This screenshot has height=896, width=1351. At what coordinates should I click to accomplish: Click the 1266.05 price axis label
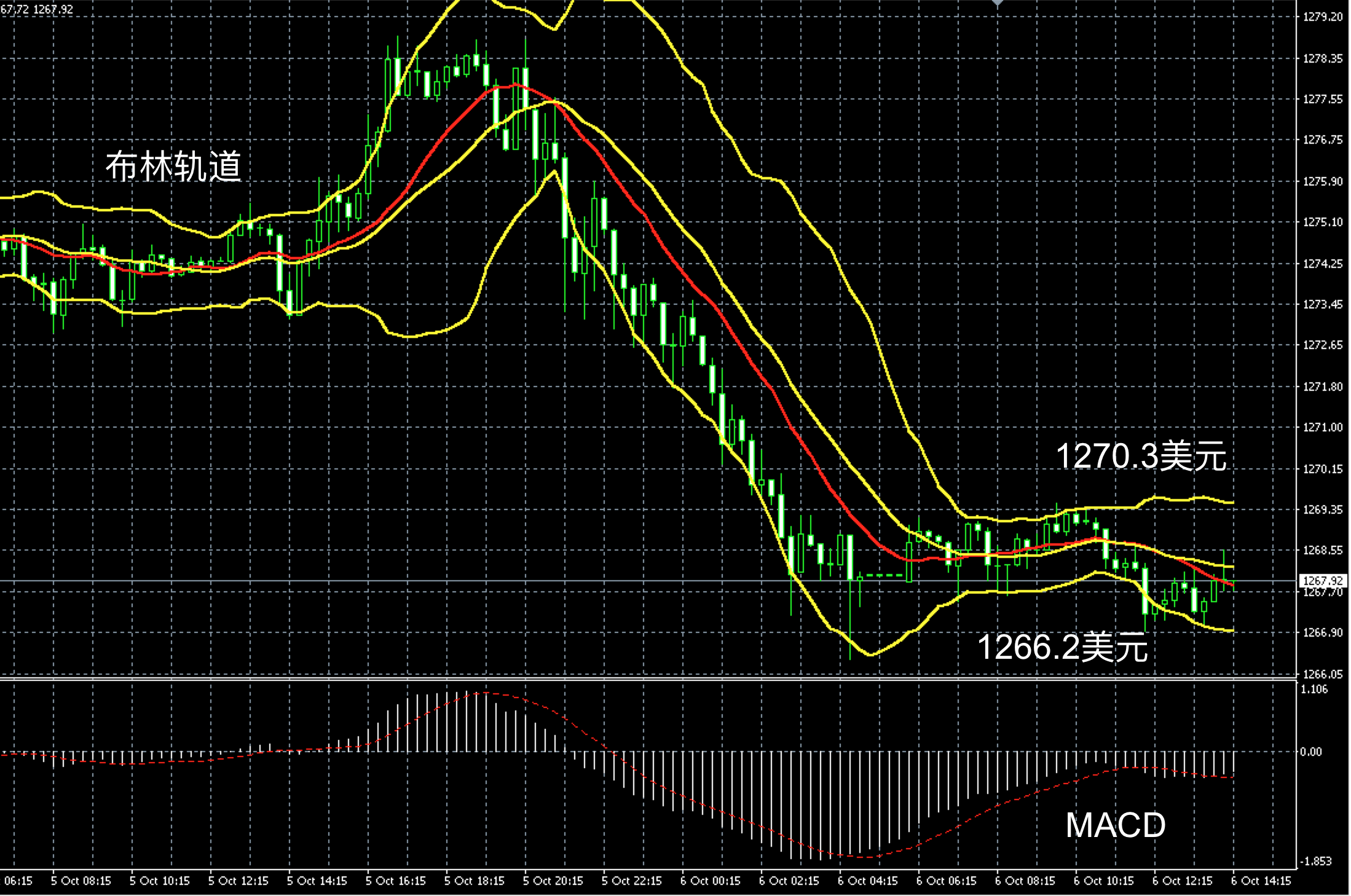pos(1323,674)
